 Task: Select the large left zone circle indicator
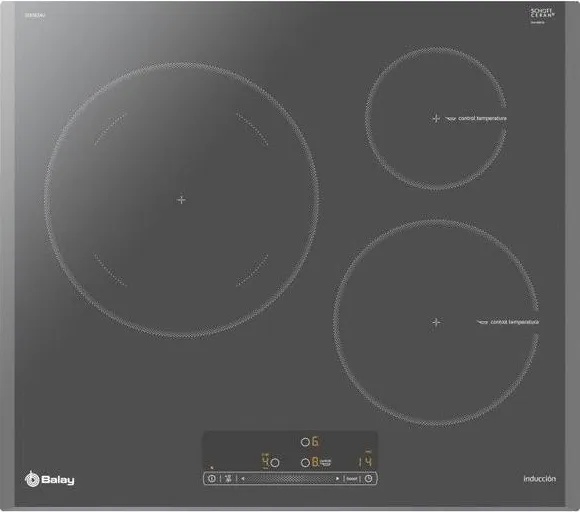coord(275,462)
